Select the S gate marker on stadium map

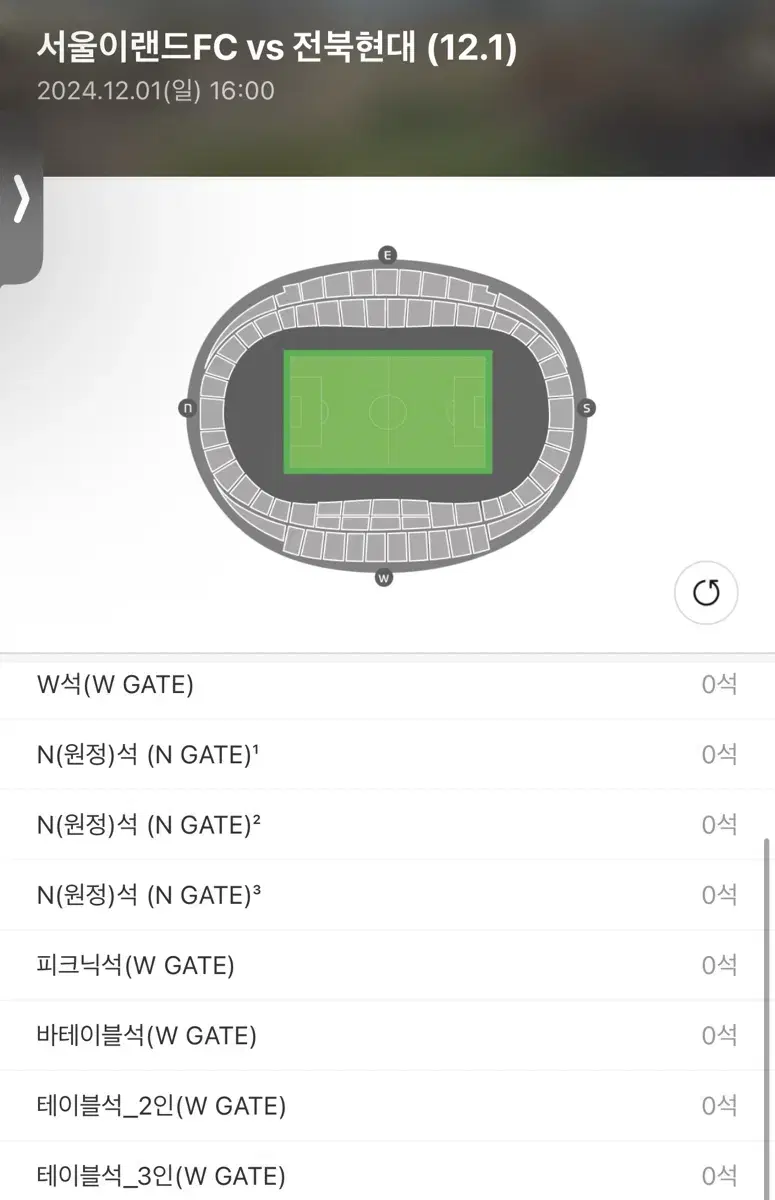(x=587, y=408)
